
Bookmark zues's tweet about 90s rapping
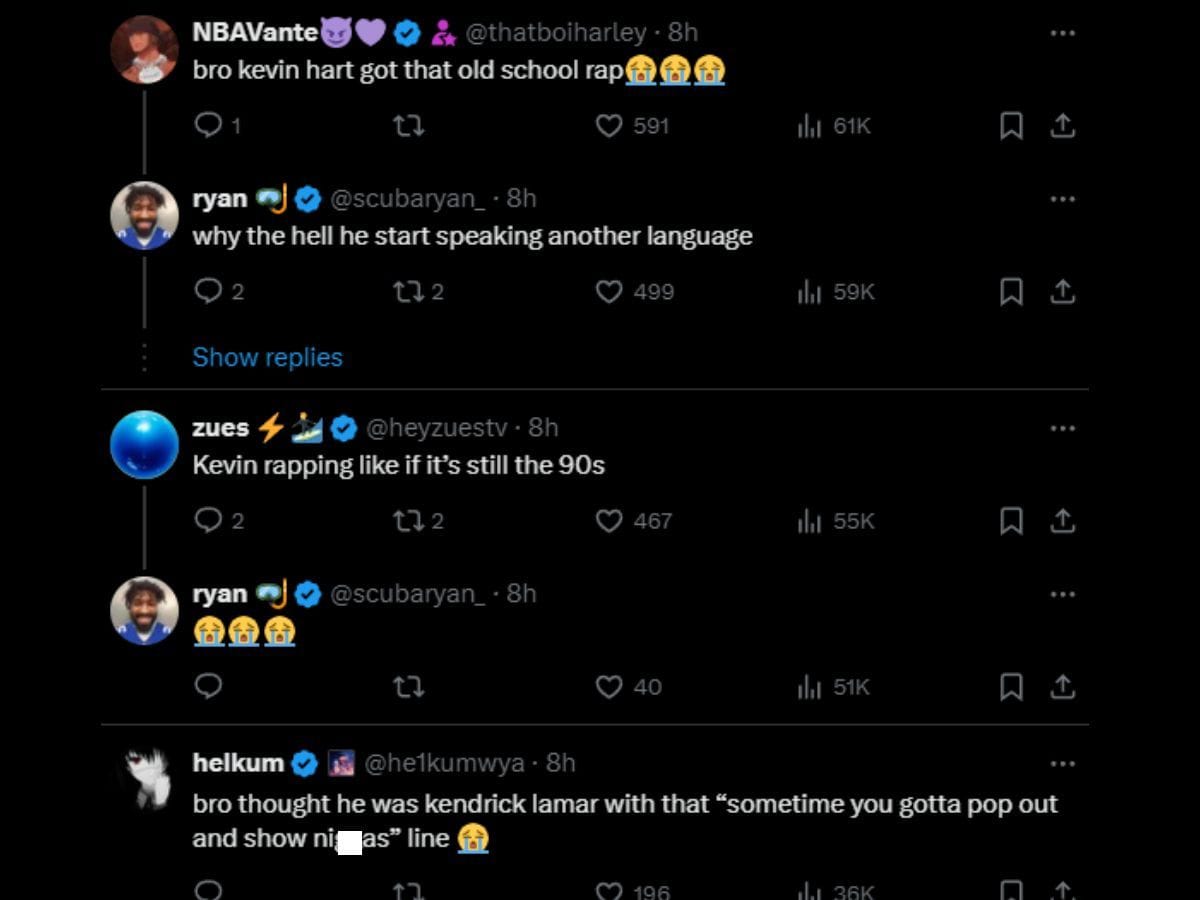point(1011,520)
